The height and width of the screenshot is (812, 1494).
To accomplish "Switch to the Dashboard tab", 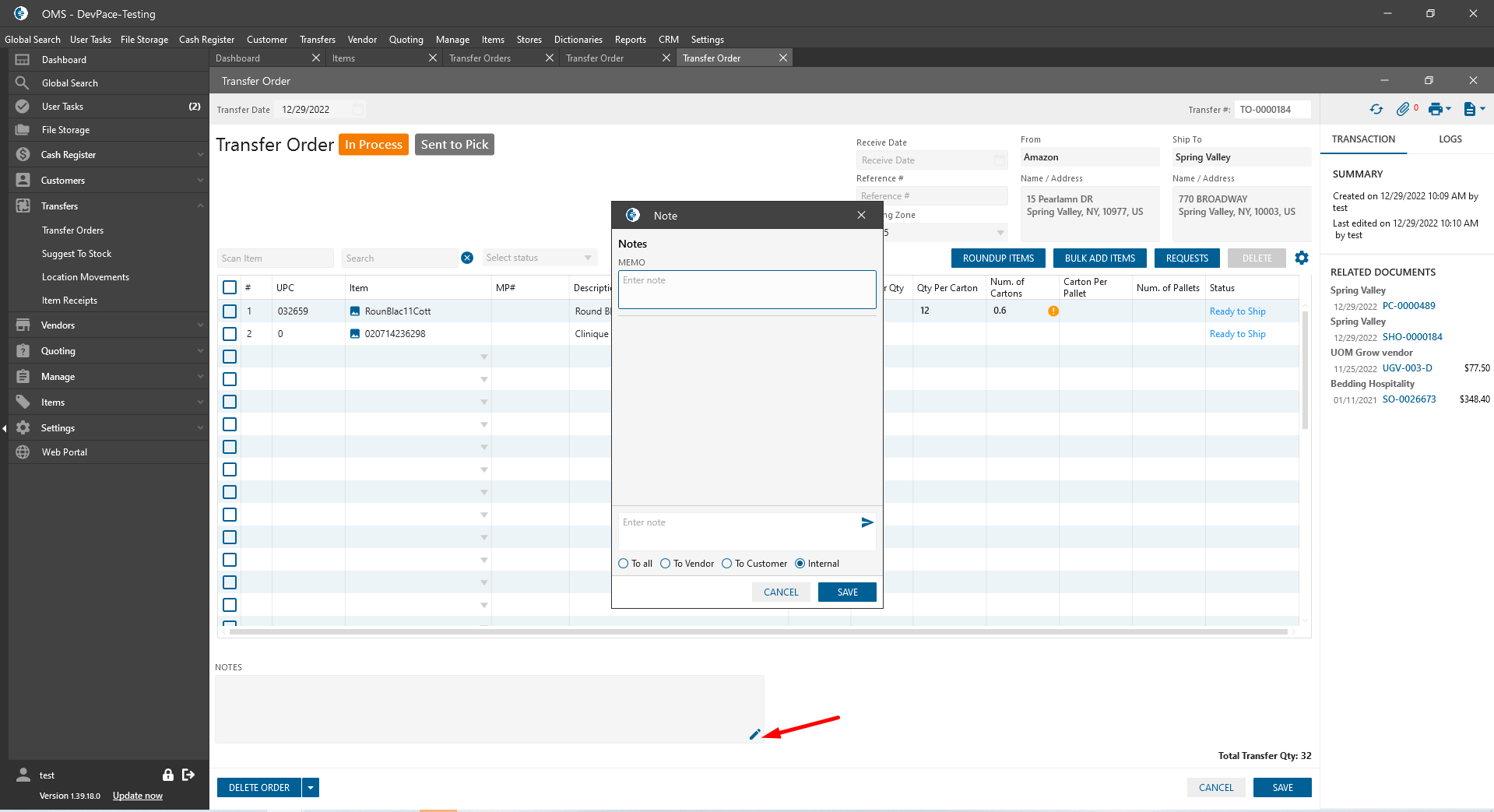I will pyautogui.click(x=268, y=58).
